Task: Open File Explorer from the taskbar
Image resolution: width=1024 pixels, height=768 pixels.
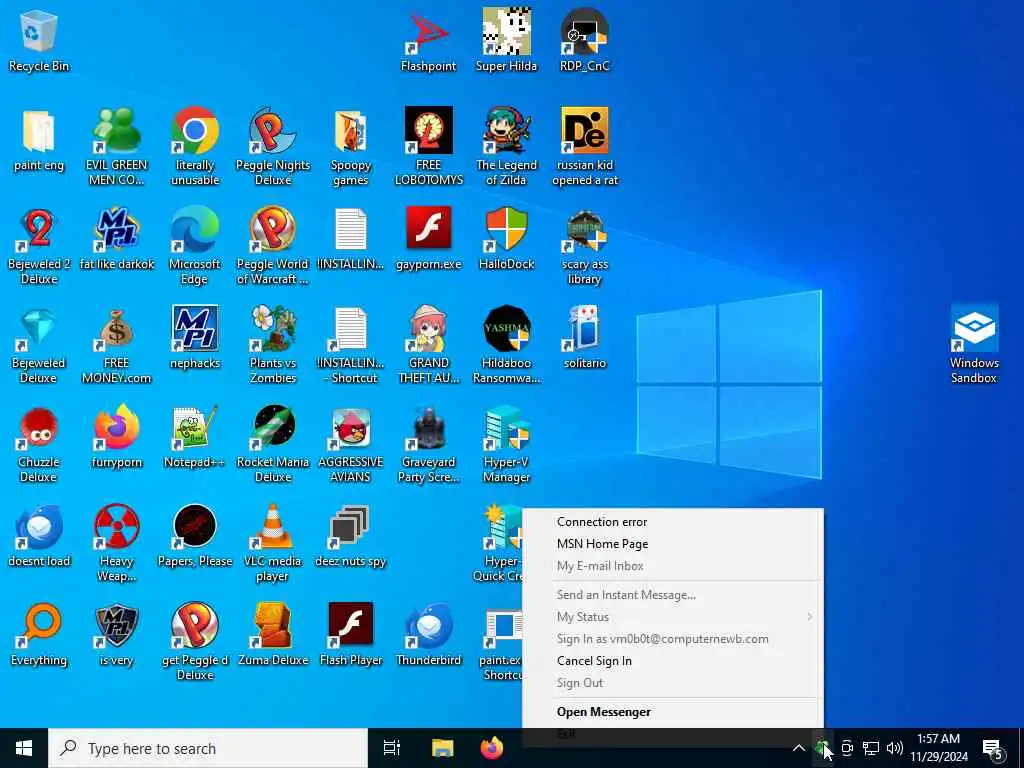Action: pyautogui.click(x=442, y=748)
